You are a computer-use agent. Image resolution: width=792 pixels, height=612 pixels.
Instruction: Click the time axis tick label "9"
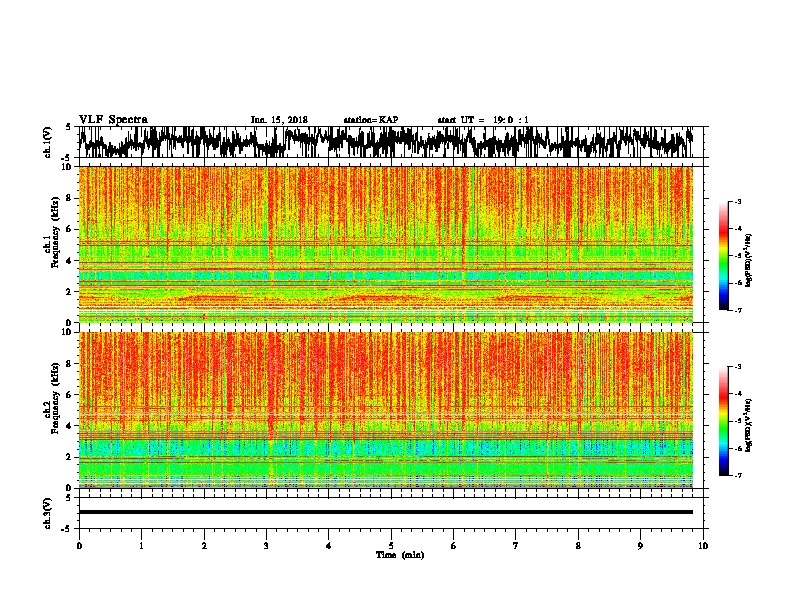(640, 546)
